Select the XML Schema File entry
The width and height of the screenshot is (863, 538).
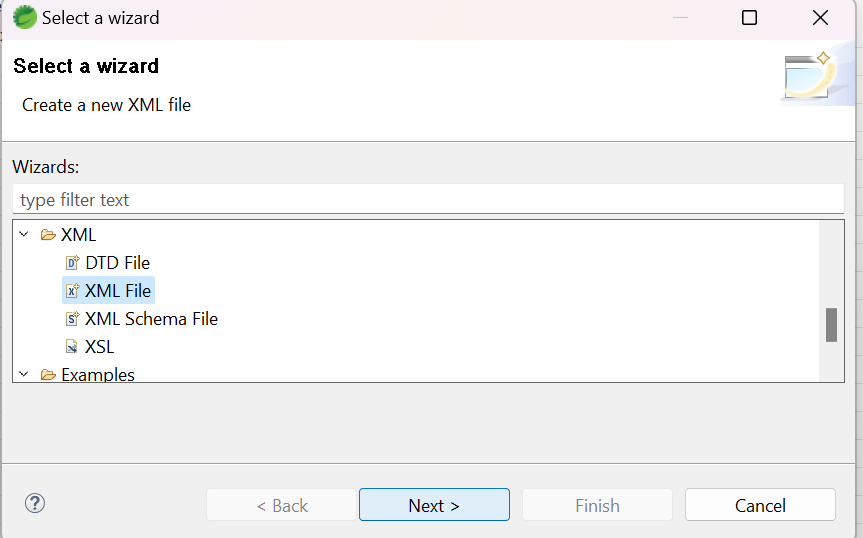pyautogui.click(x=151, y=319)
